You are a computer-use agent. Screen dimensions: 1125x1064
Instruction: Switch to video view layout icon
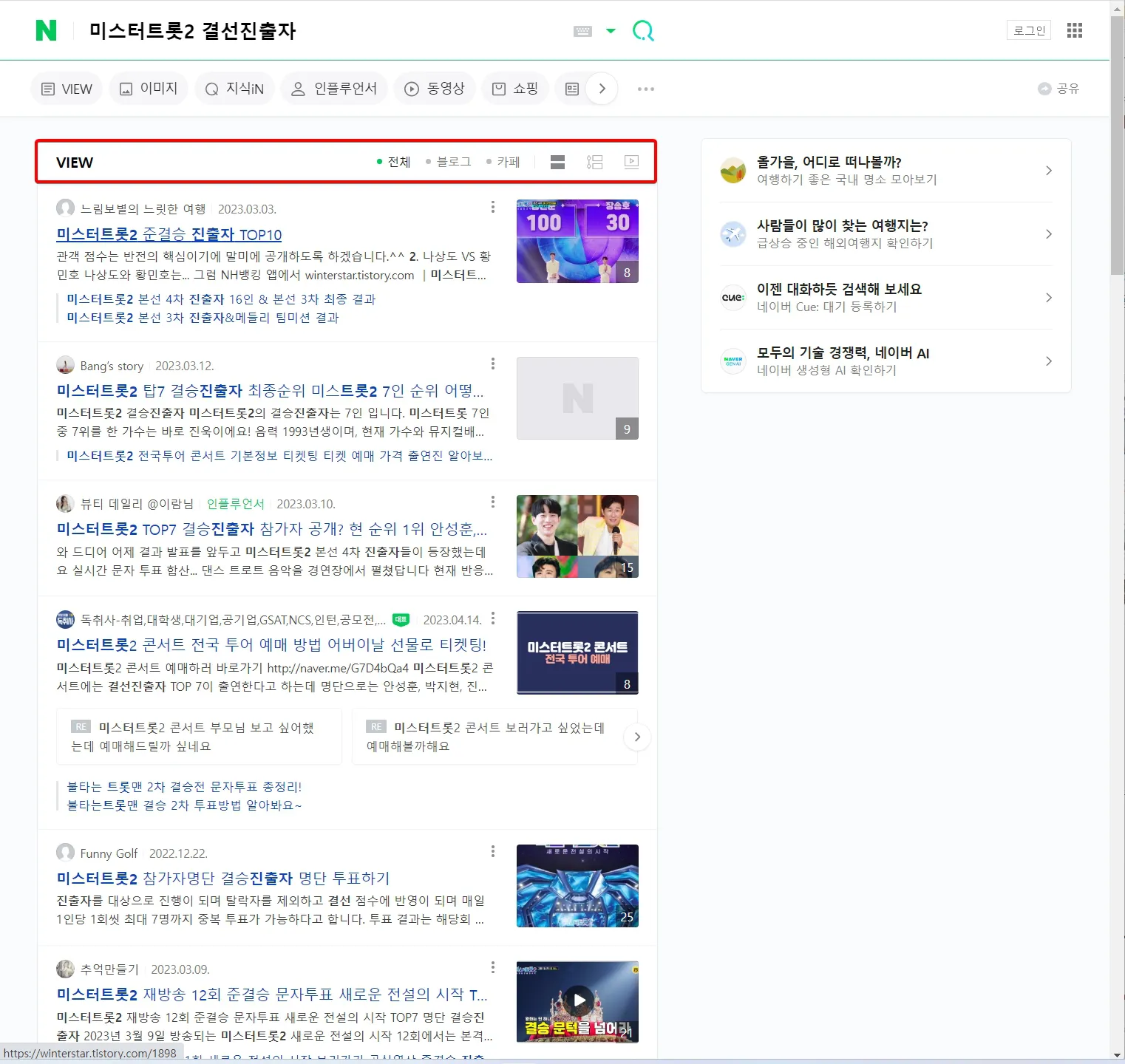(631, 162)
